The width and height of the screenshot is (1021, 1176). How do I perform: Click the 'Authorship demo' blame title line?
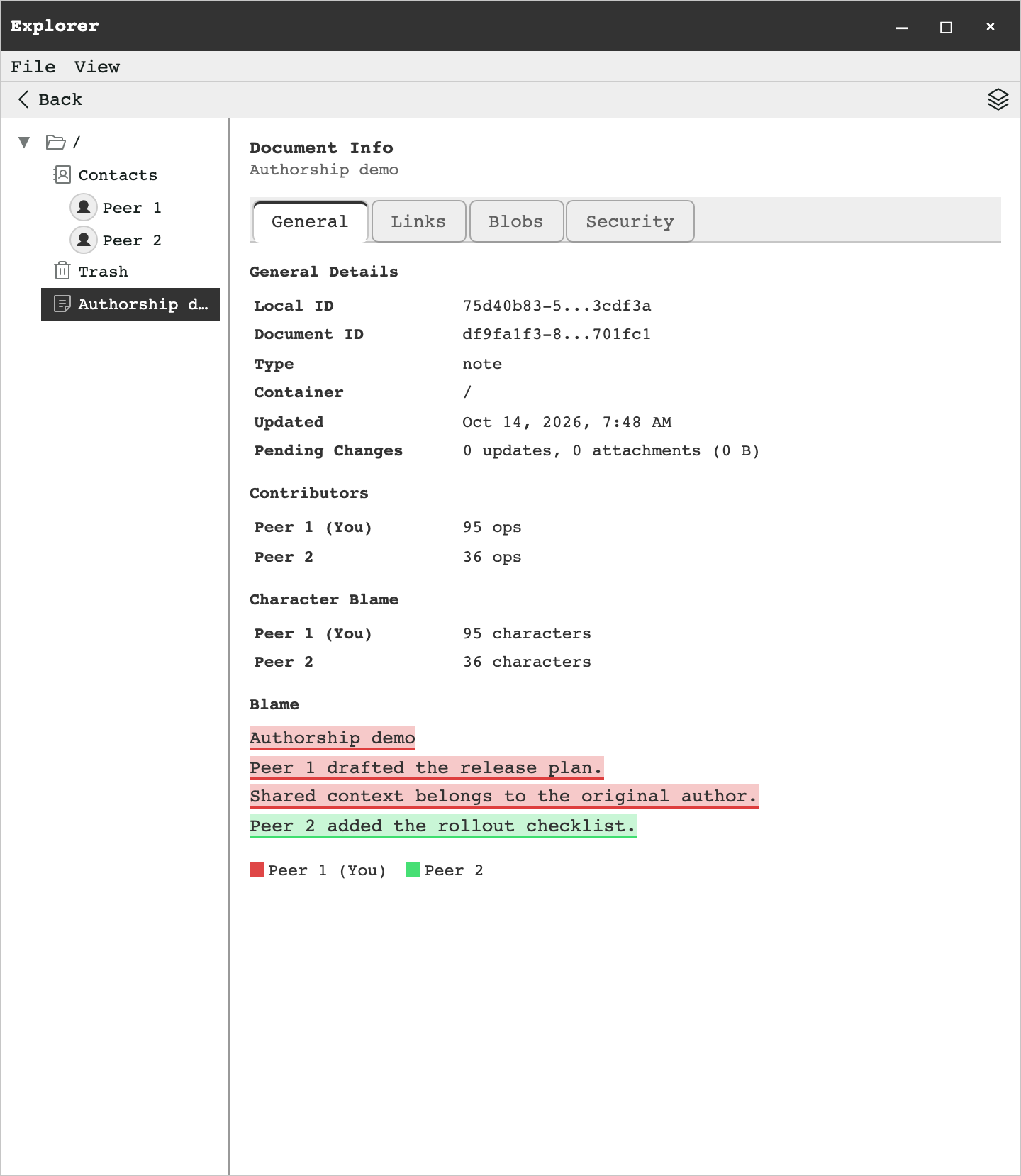pyautogui.click(x=333, y=738)
